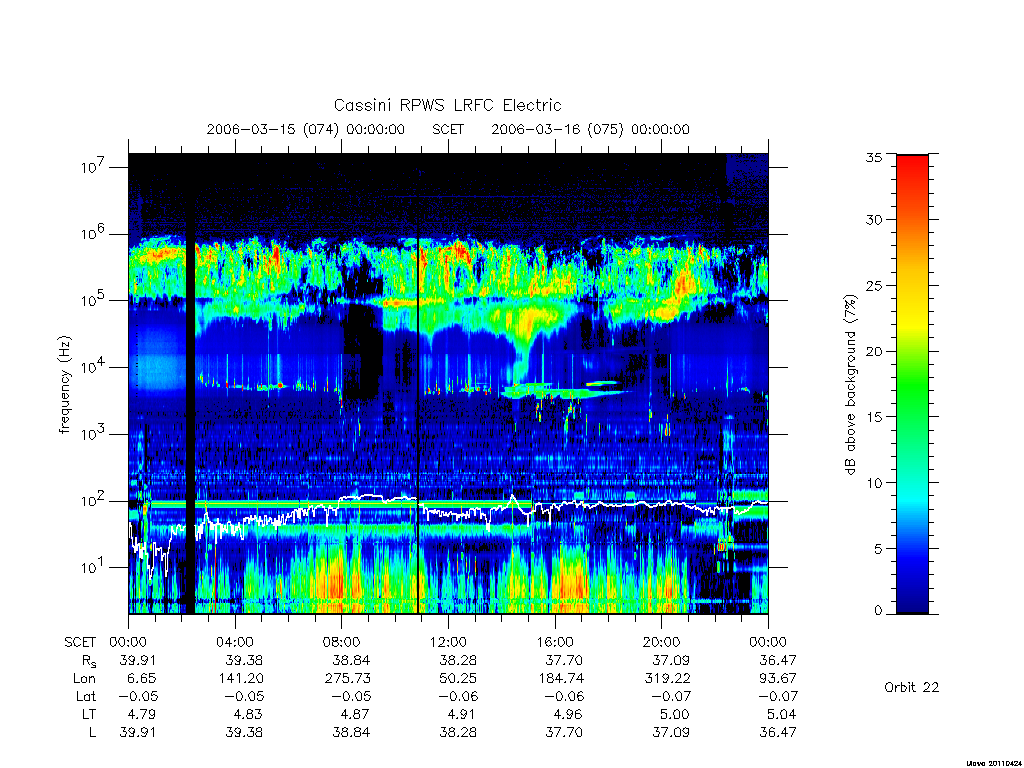
Task: Click the "dB above background (7%)" label
Action: coord(850,384)
